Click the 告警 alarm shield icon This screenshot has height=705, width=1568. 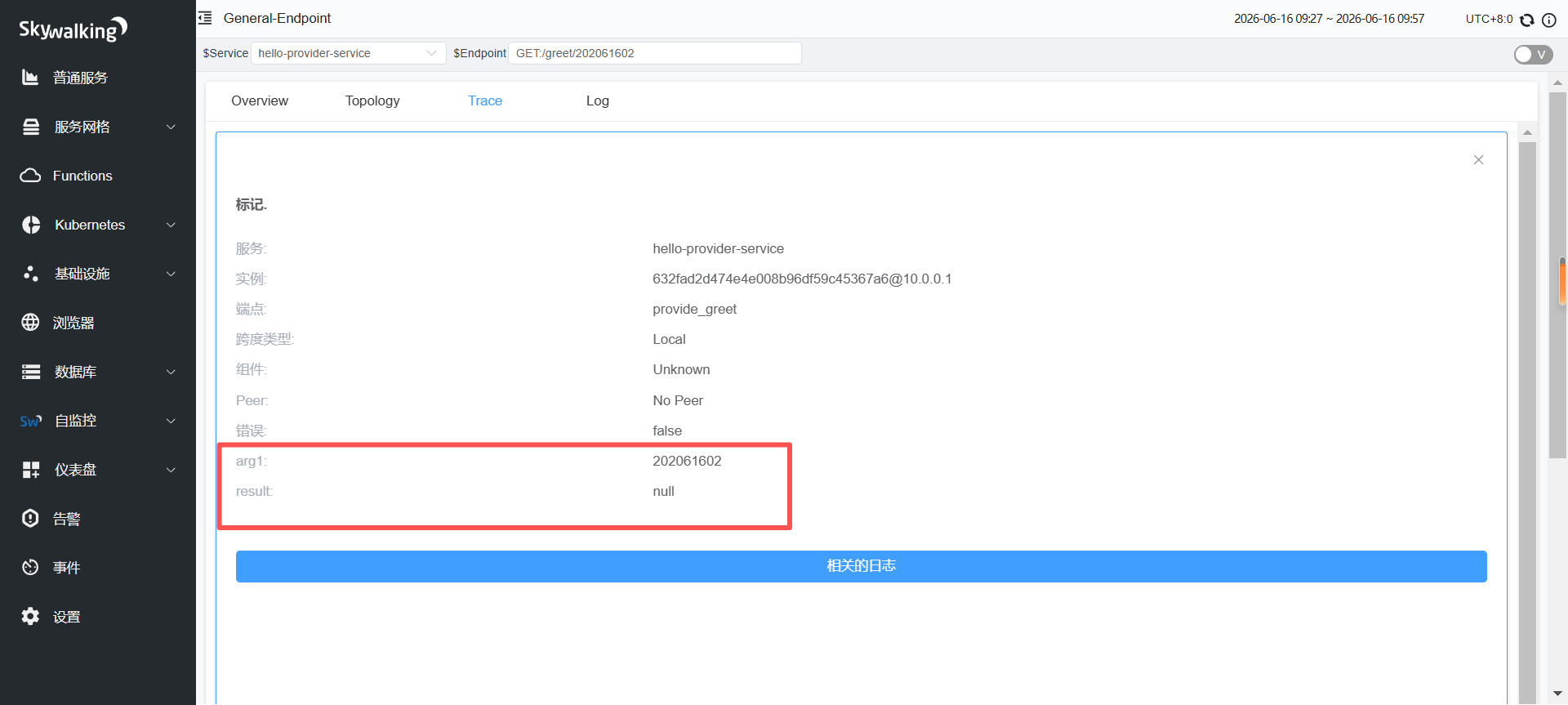tap(30, 519)
